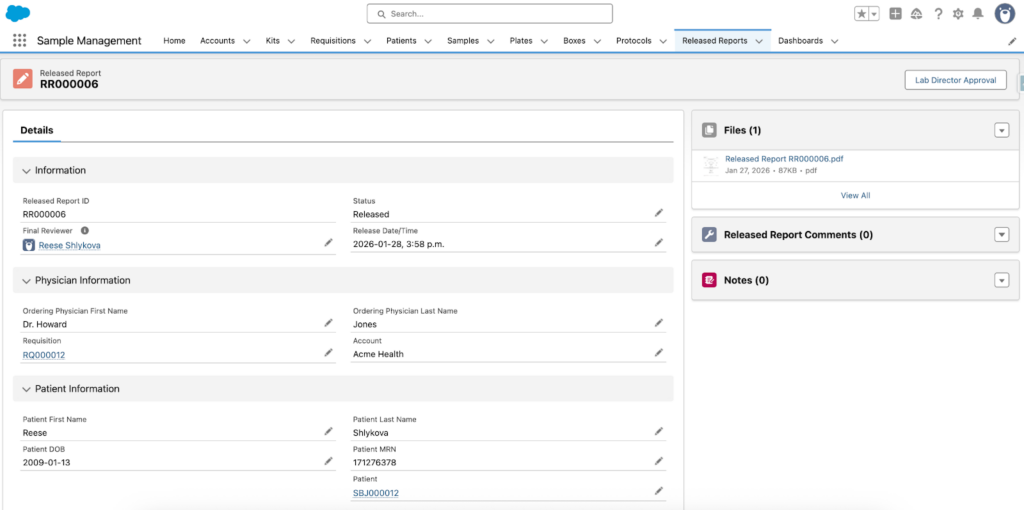Screen dimensions: 1024x510
Task: Click the Lab Director Approval button
Action: click(x=955, y=80)
